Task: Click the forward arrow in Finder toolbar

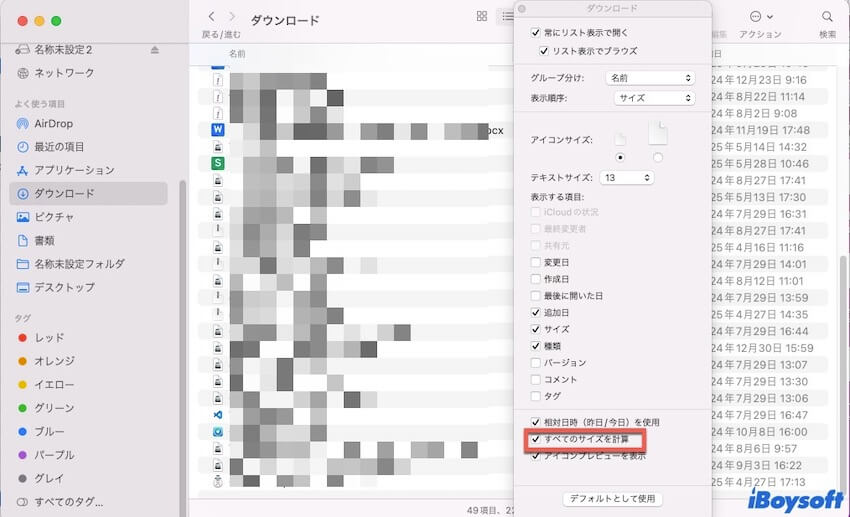Action: tap(233, 17)
